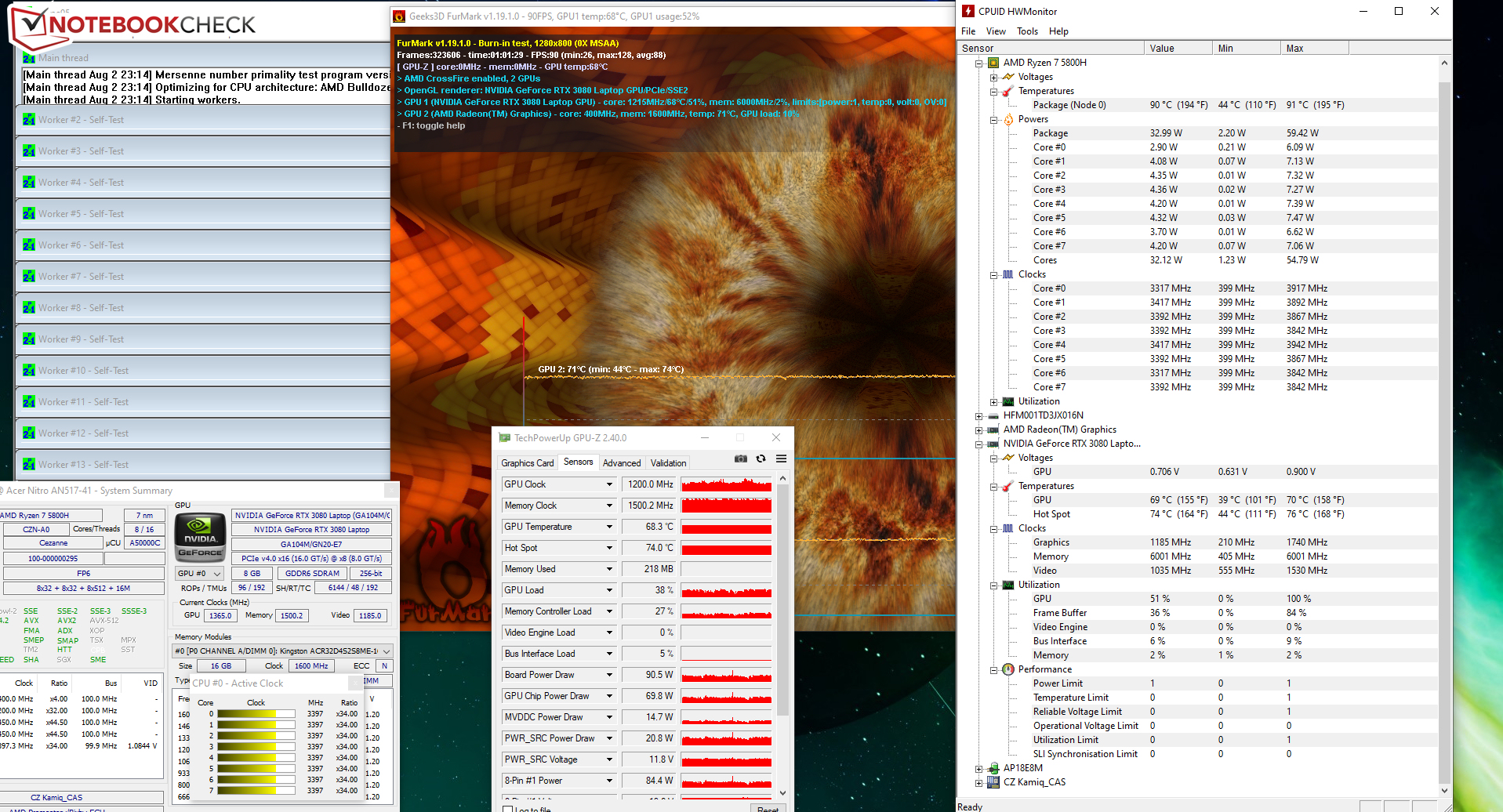
Task: Click the NVIDIA GeForce logo in System Summary
Action: pyautogui.click(x=200, y=537)
